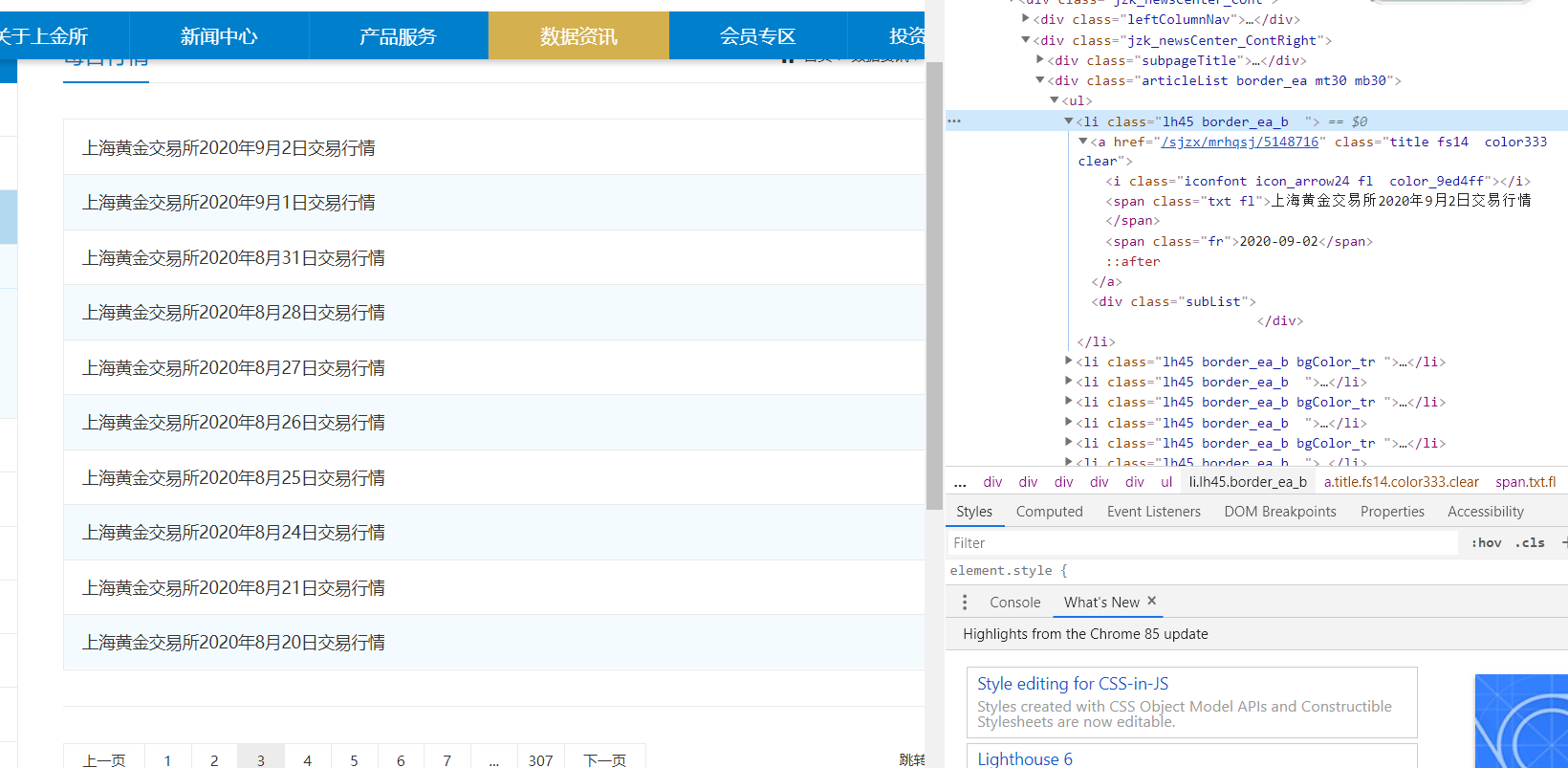Go to pagination page 4
1568x768 pixels.
click(308, 758)
